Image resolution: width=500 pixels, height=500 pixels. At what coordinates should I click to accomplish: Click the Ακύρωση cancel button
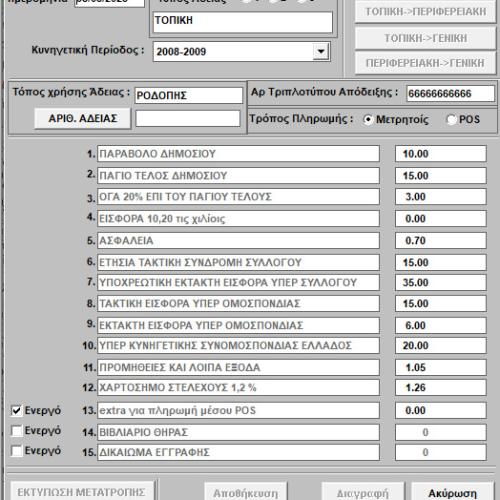pyautogui.click(x=453, y=492)
